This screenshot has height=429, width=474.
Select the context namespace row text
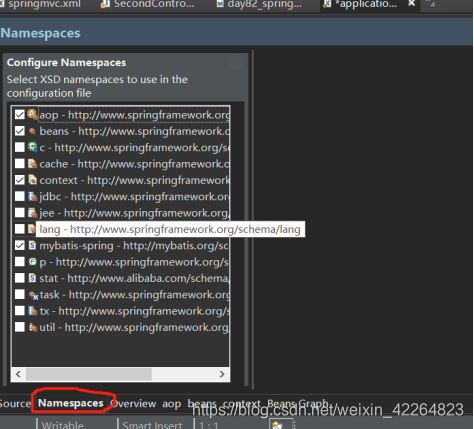coord(134,180)
